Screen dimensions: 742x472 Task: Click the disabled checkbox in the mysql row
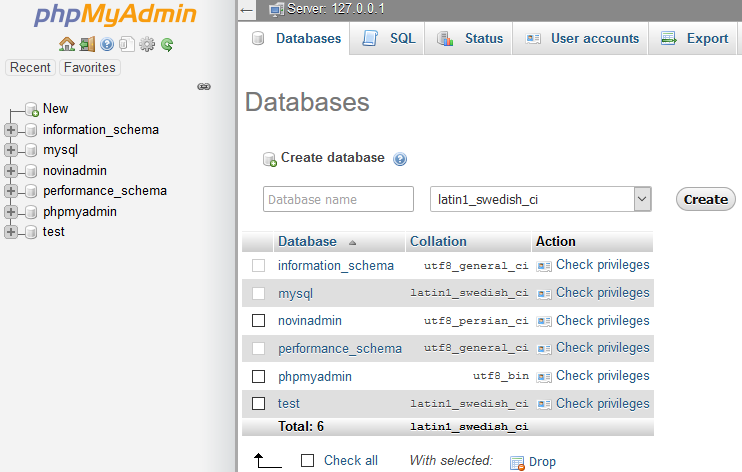point(258,294)
